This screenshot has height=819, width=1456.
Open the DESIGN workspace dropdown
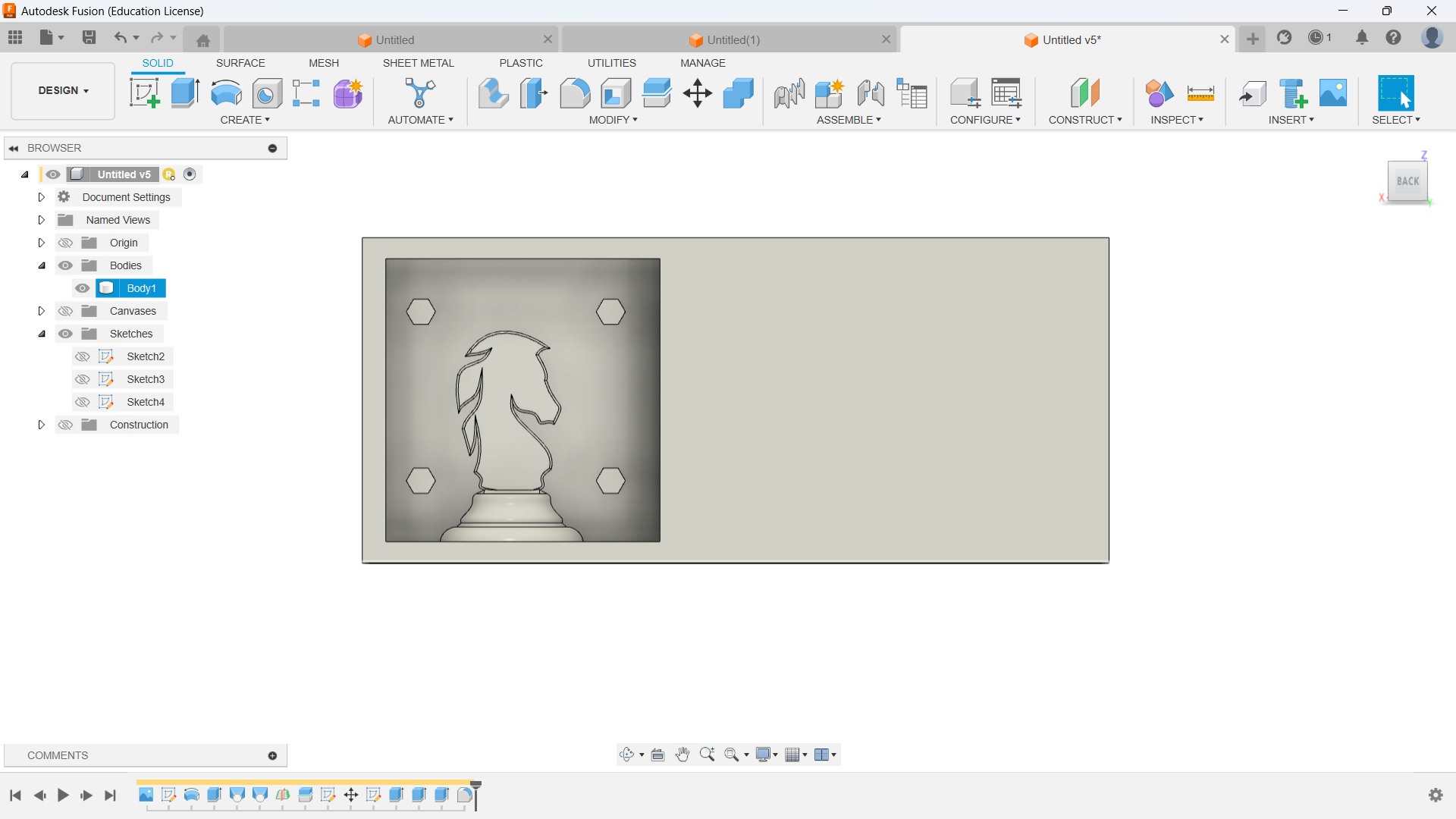pos(63,90)
